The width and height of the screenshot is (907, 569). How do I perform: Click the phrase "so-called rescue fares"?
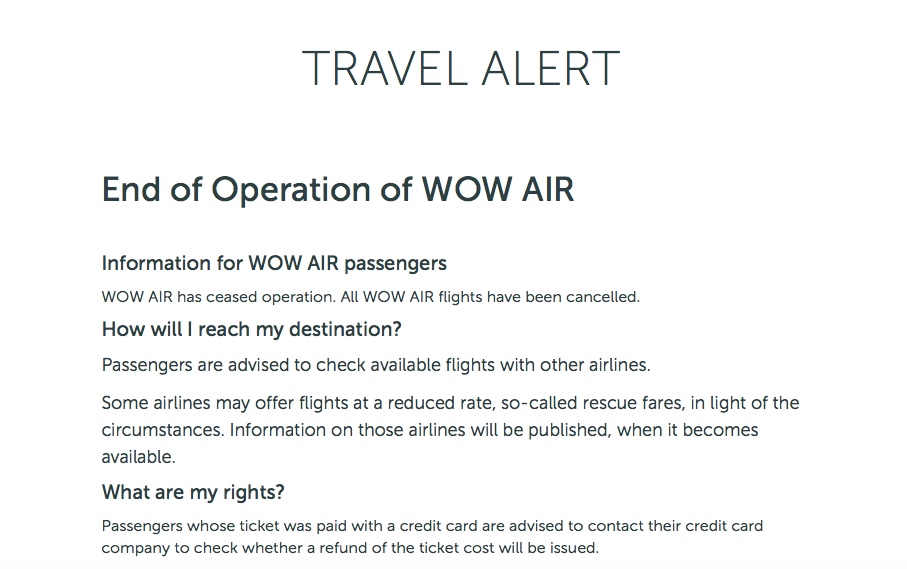pyautogui.click(x=626, y=403)
